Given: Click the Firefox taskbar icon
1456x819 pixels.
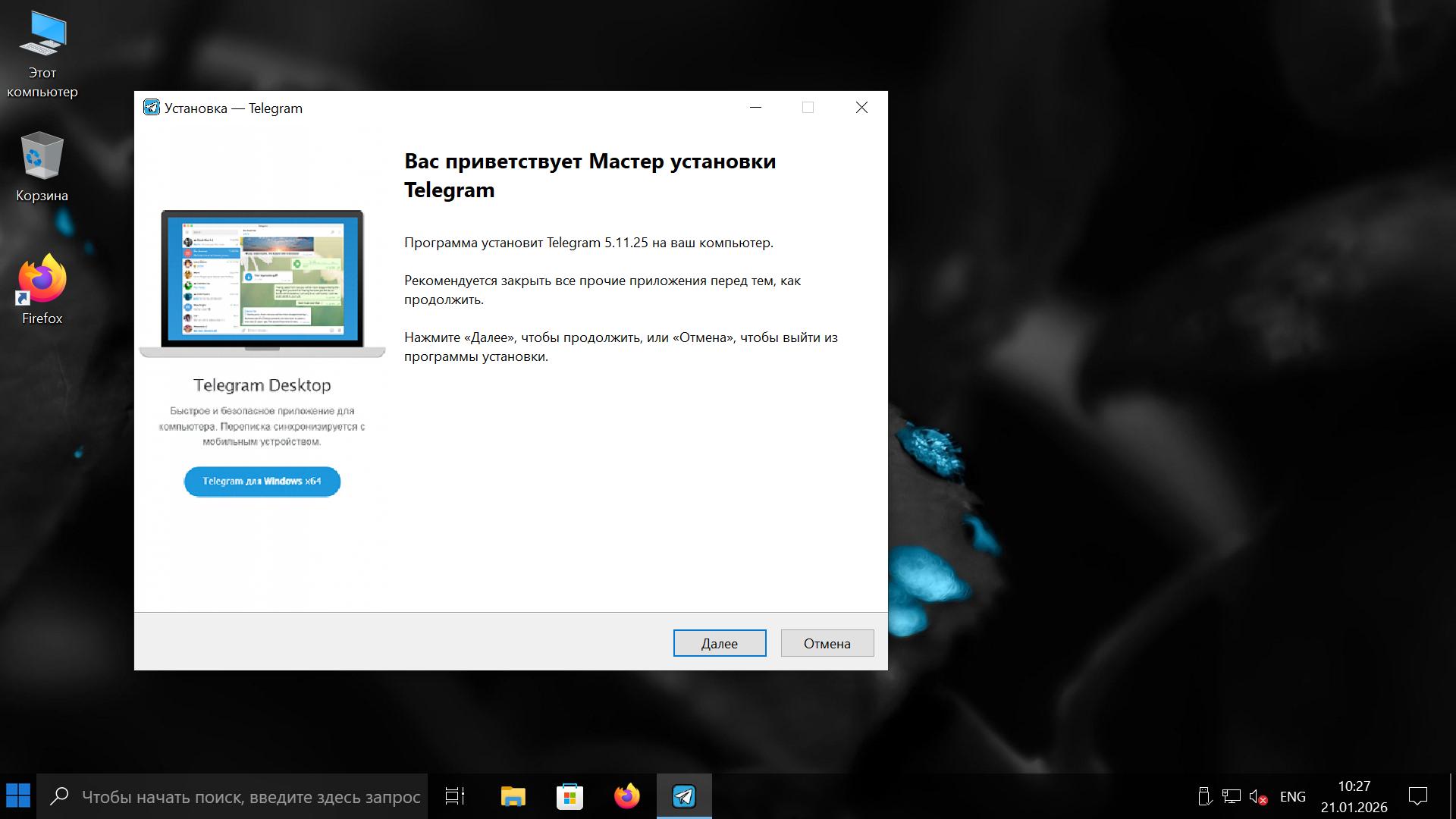Looking at the screenshot, I should 626,796.
